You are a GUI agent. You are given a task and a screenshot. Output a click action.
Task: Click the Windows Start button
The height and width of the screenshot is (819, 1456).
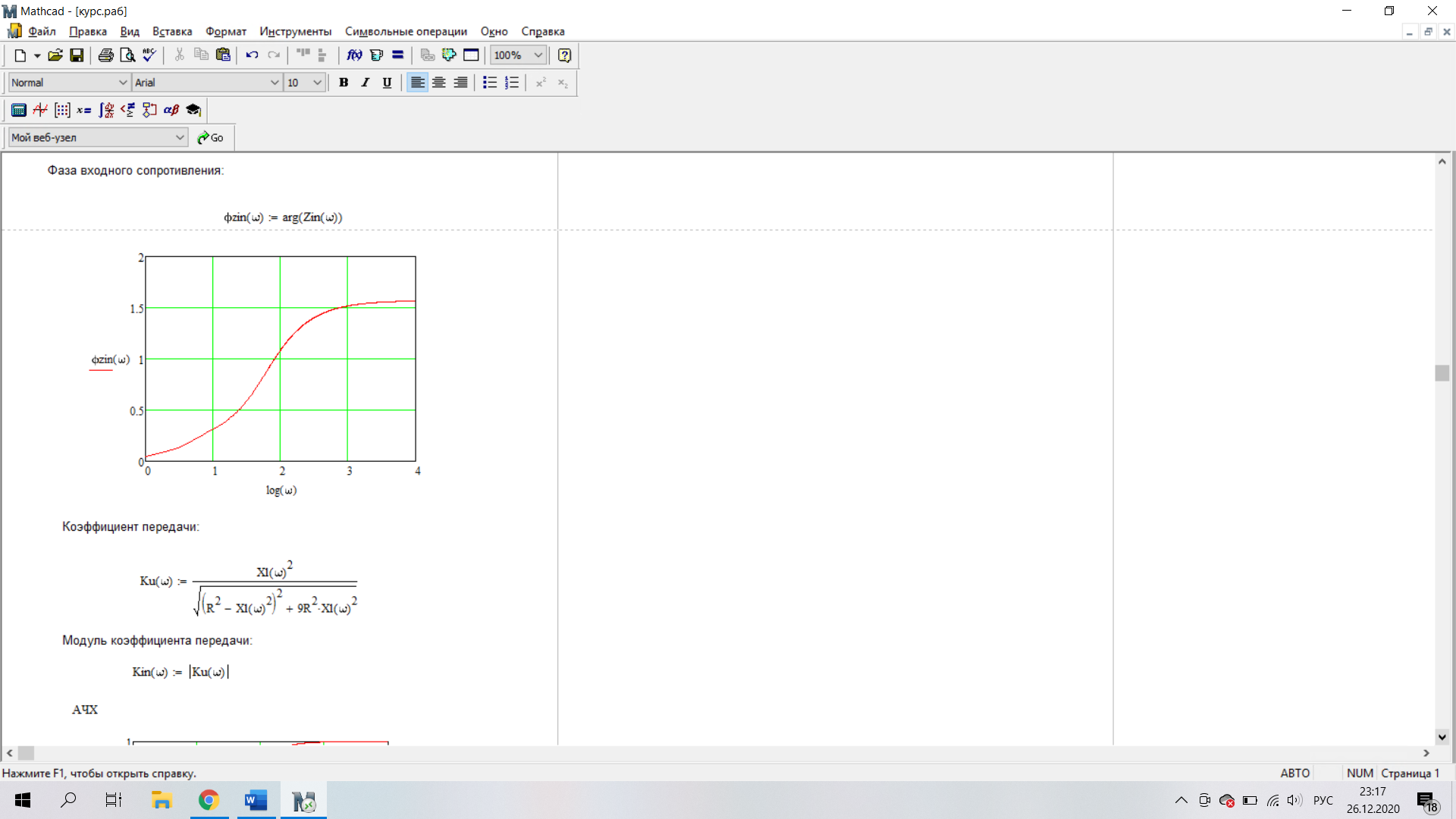(x=23, y=800)
